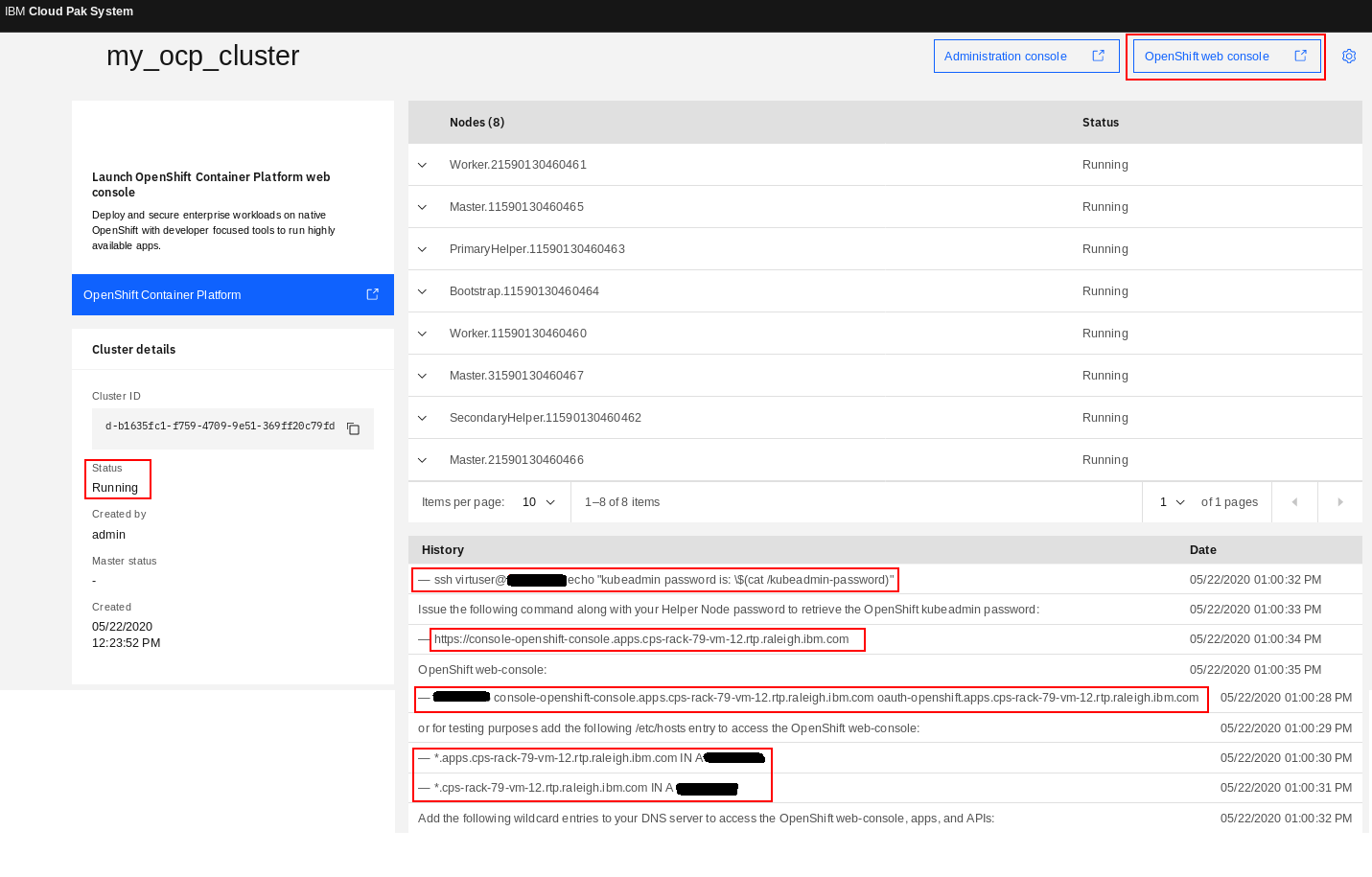Viewport: 1372px width, 877px height.
Task: Click the external-link icon on Administration console
Action: pyautogui.click(x=1099, y=56)
